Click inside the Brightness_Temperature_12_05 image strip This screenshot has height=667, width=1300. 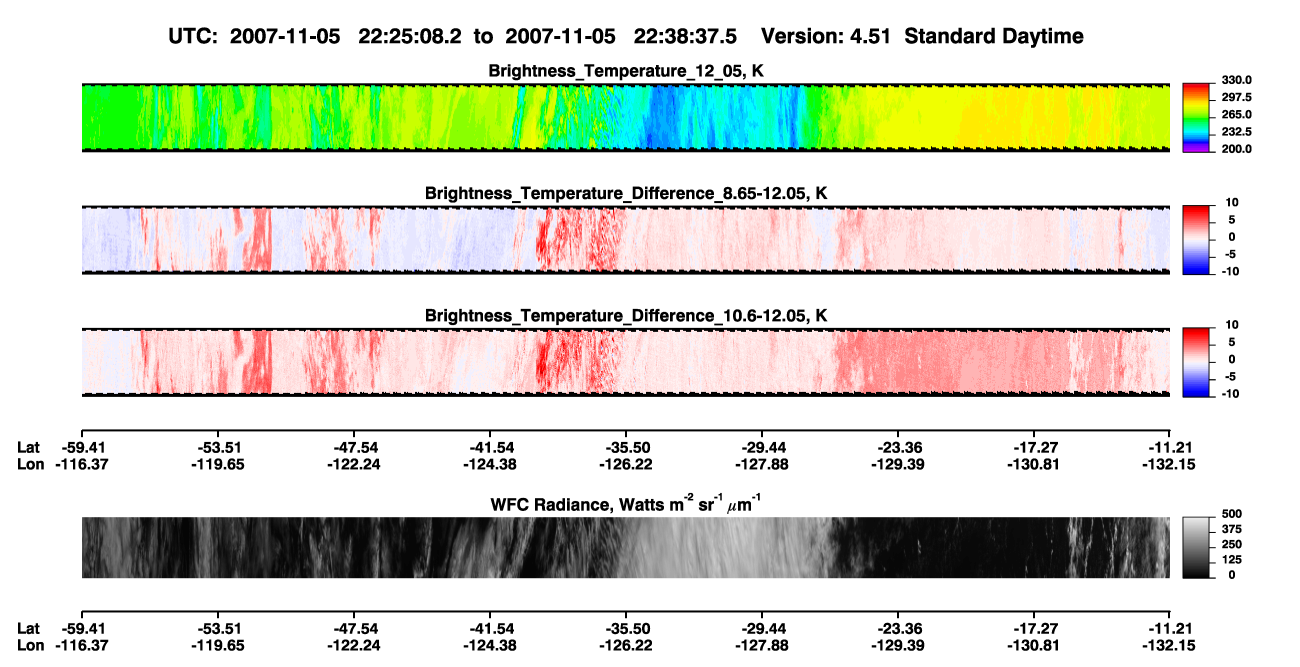click(x=625, y=117)
